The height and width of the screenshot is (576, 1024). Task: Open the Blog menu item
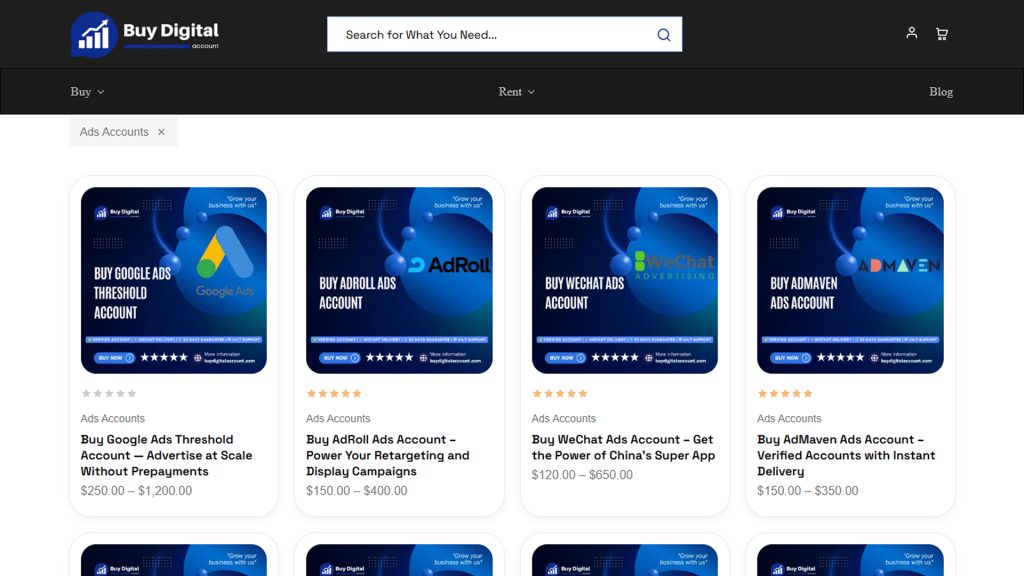pos(940,91)
